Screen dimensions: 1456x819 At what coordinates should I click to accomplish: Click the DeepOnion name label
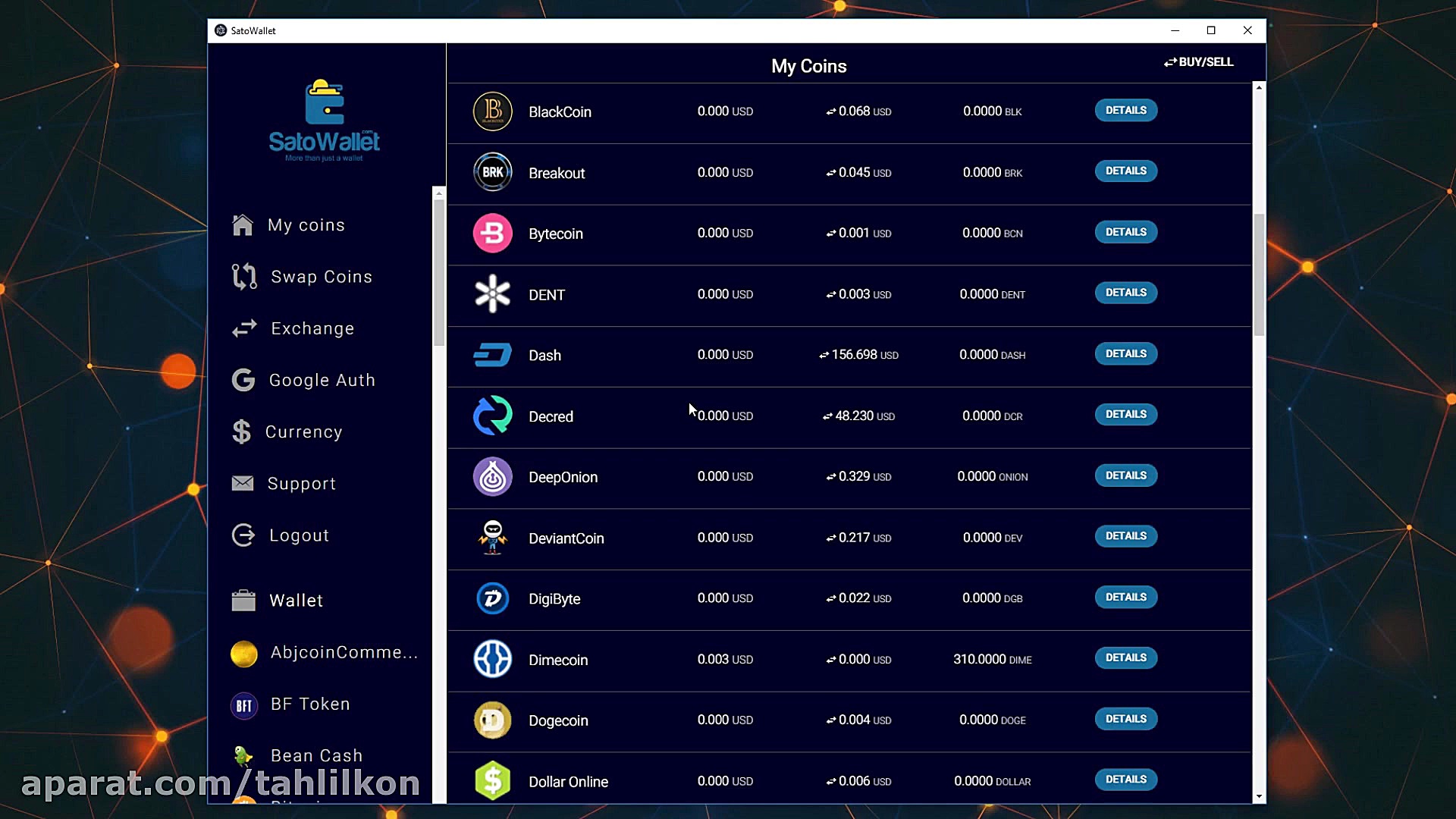click(x=563, y=478)
